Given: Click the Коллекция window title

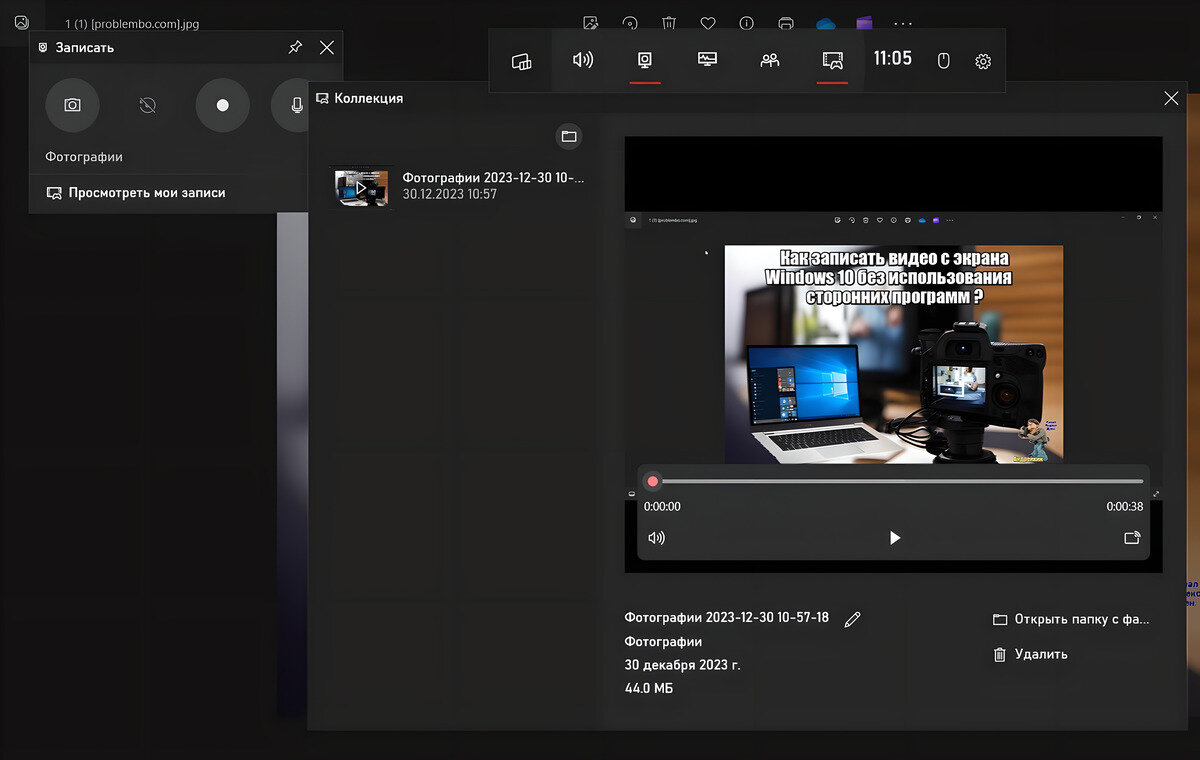Looking at the screenshot, I should click(x=369, y=98).
